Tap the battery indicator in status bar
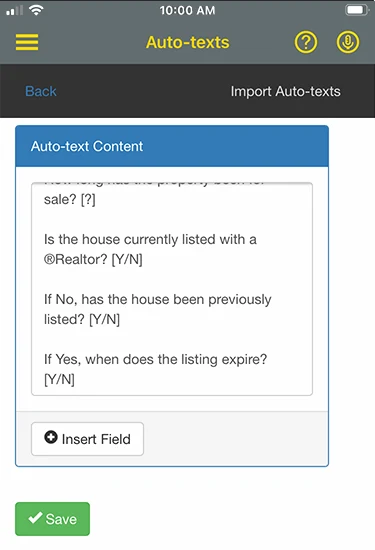Screen dimensions: 375x550 pos(357,10)
